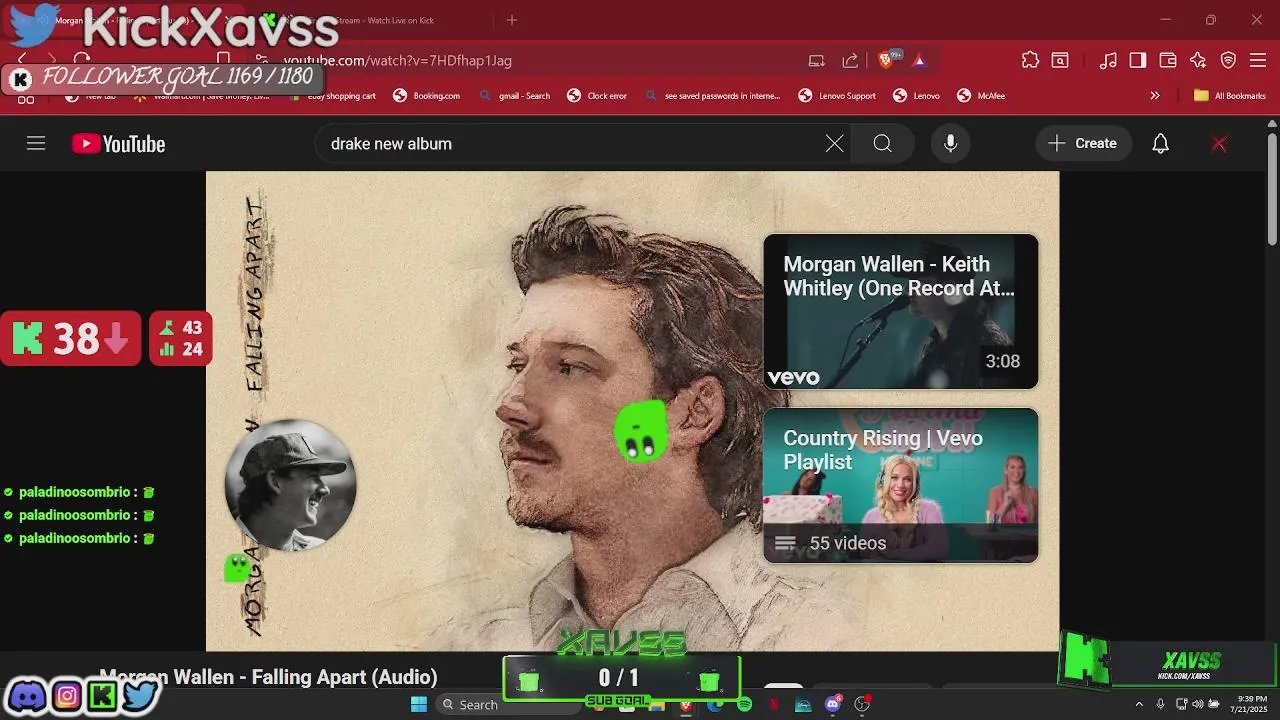Viewport: 1280px width, 720px height.
Task: Click the tray microphone icon
Action: pyautogui.click(x=1160, y=704)
